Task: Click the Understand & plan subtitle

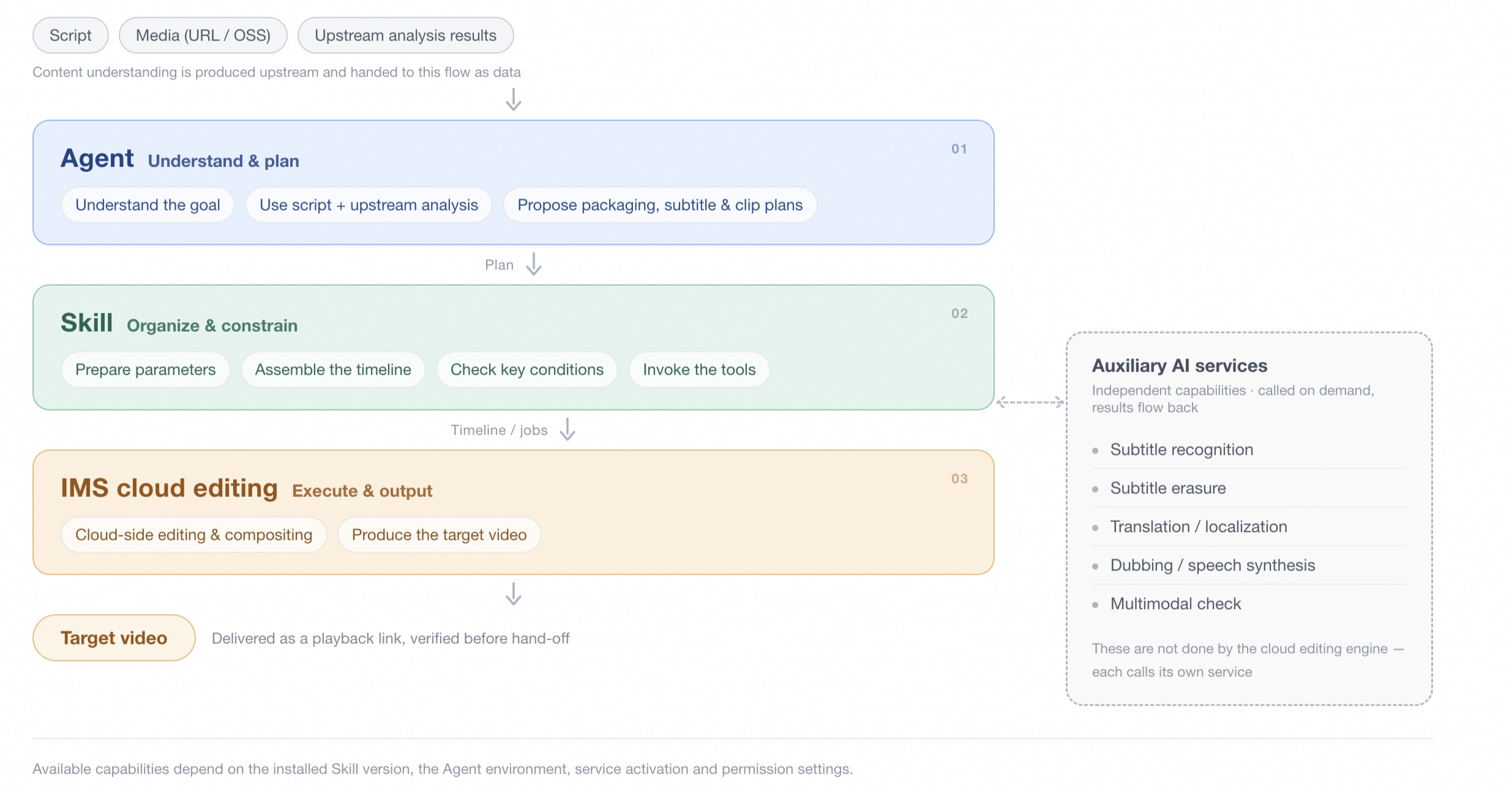Action: click(x=223, y=161)
